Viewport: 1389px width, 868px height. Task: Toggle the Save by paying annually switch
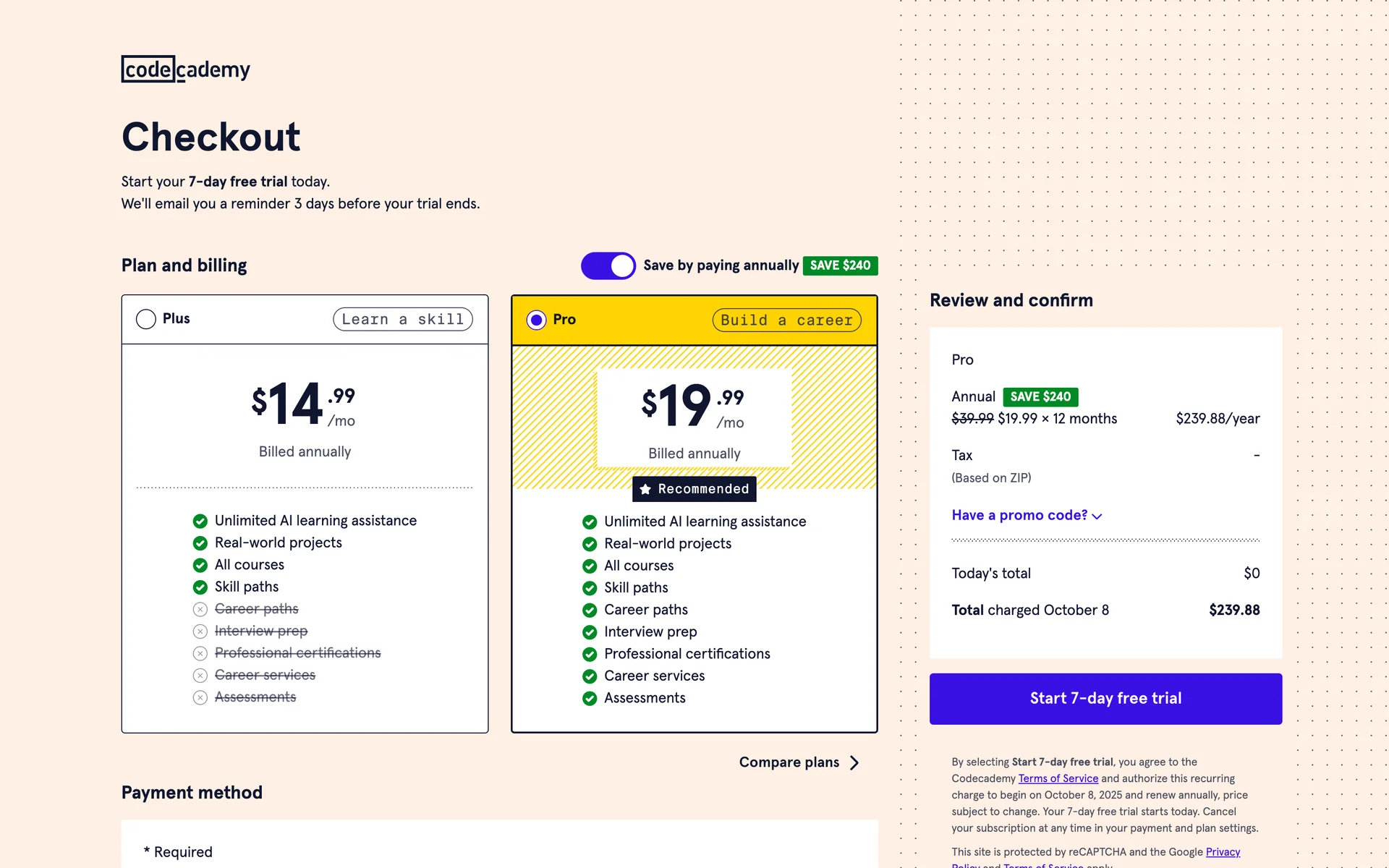click(608, 265)
